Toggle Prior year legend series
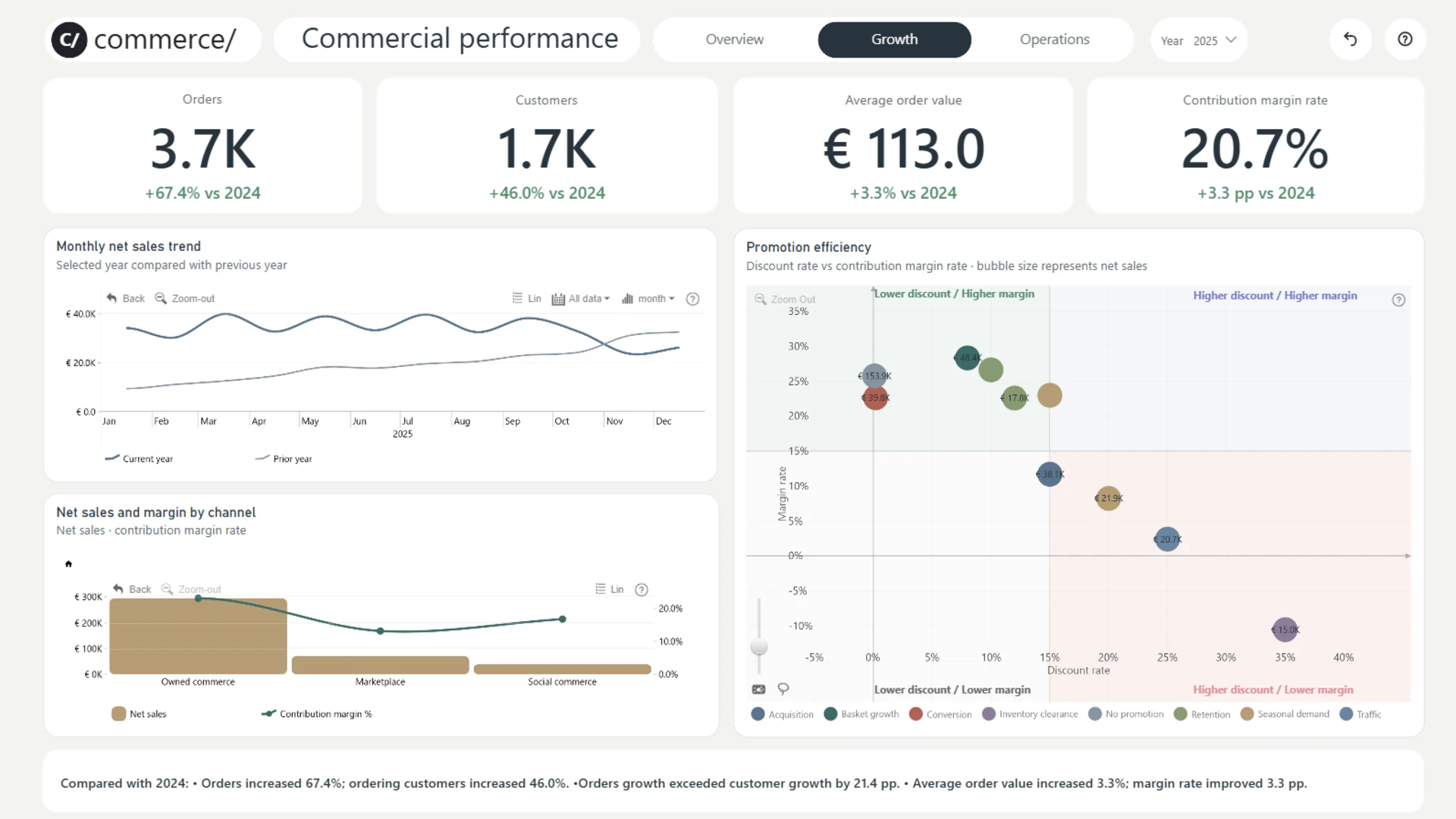This screenshot has width=1456, height=819. pos(284,459)
